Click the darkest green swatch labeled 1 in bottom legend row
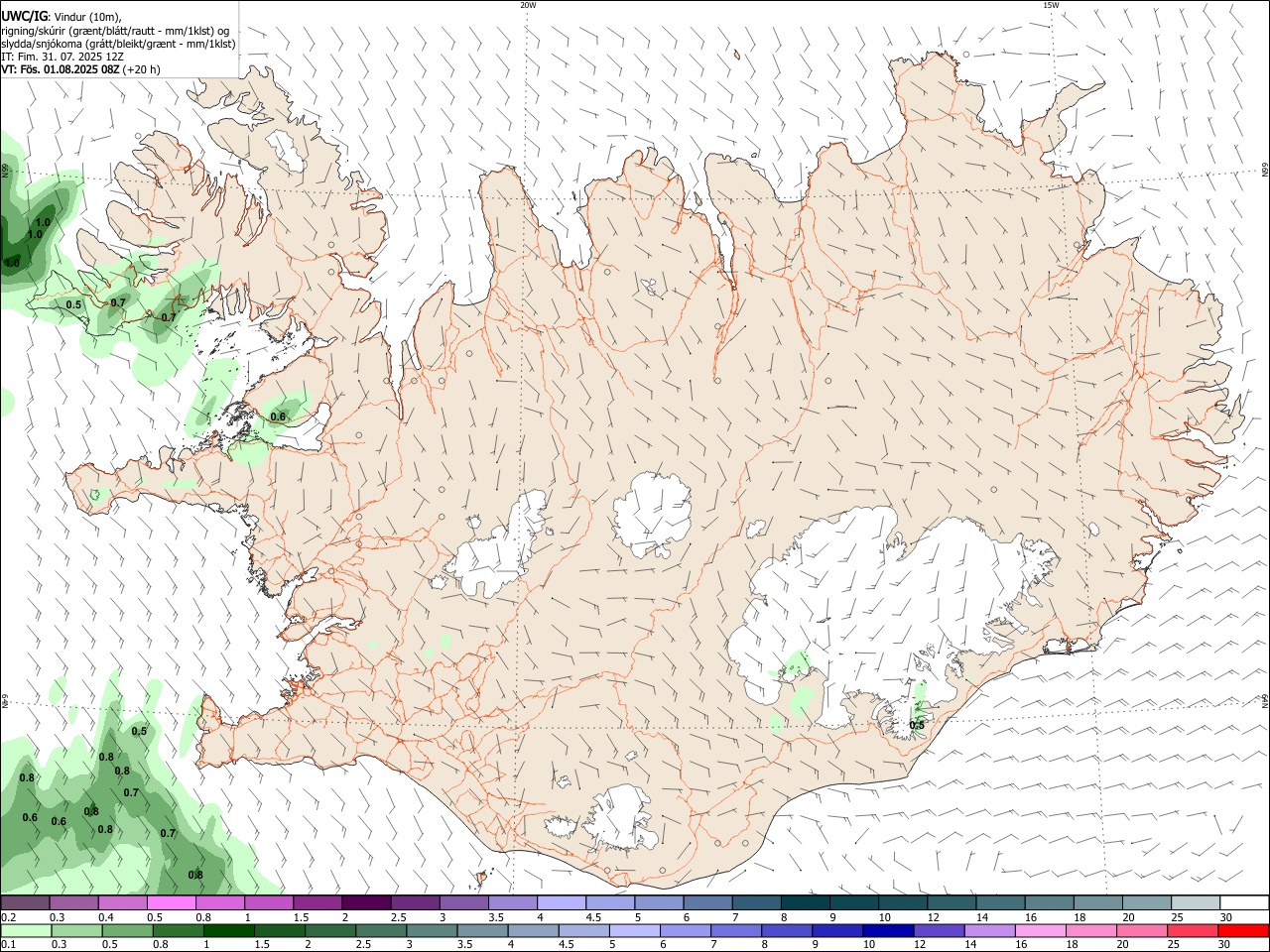 pos(229,930)
